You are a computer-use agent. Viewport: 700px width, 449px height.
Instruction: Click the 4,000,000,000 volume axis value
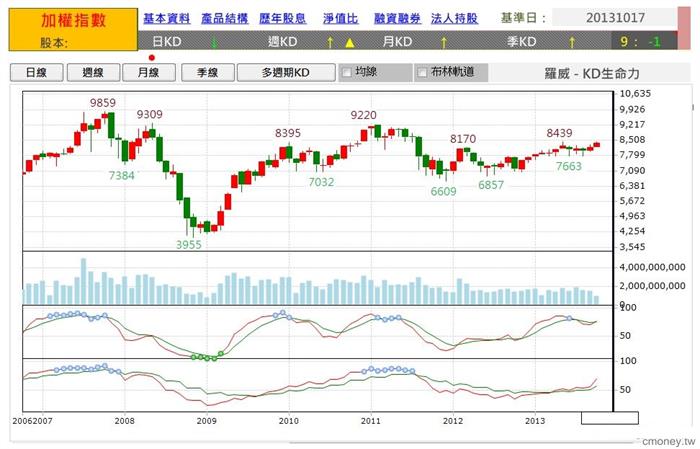click(652, 267)
